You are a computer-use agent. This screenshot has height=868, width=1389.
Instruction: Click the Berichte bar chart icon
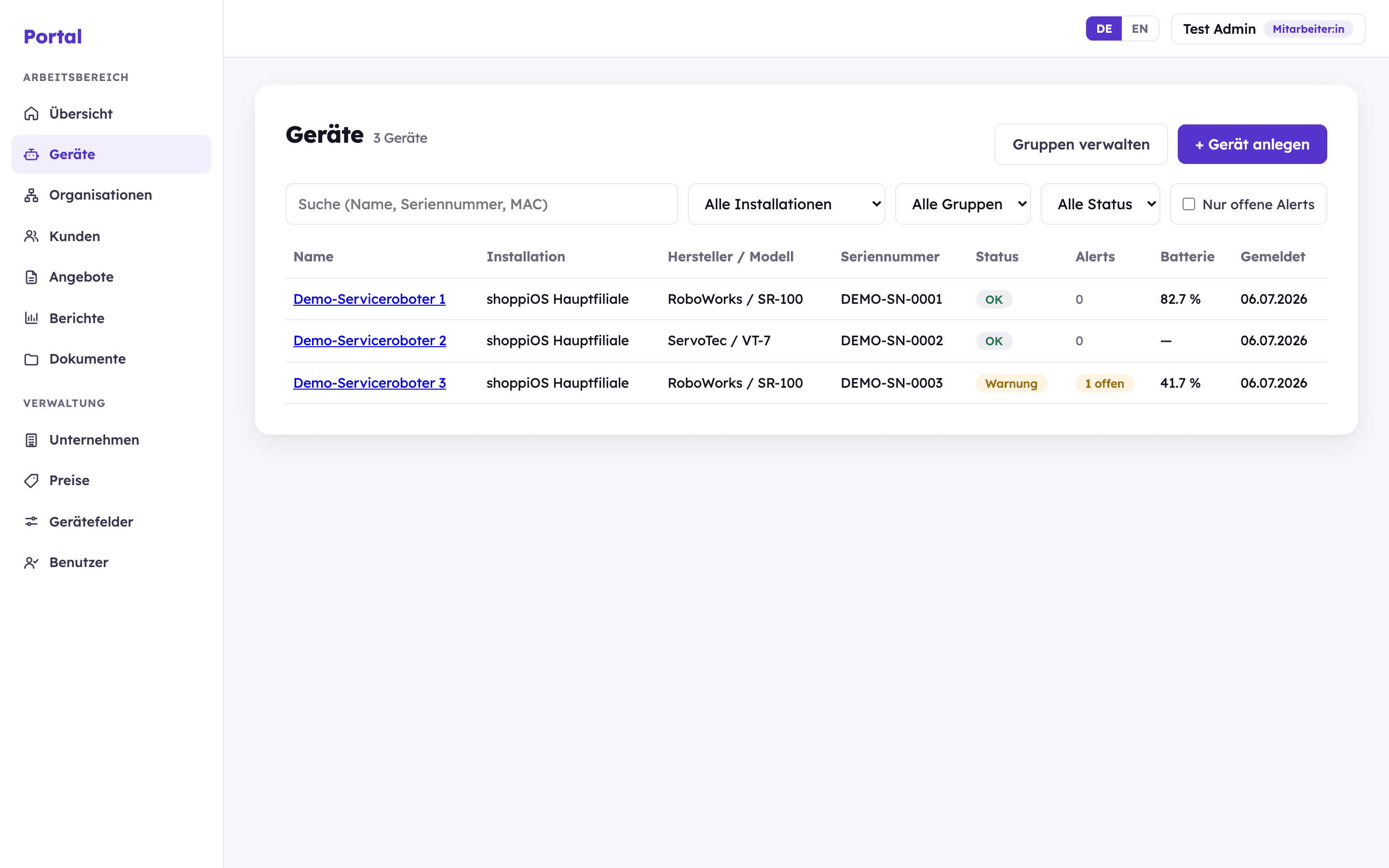coord(31,318)
